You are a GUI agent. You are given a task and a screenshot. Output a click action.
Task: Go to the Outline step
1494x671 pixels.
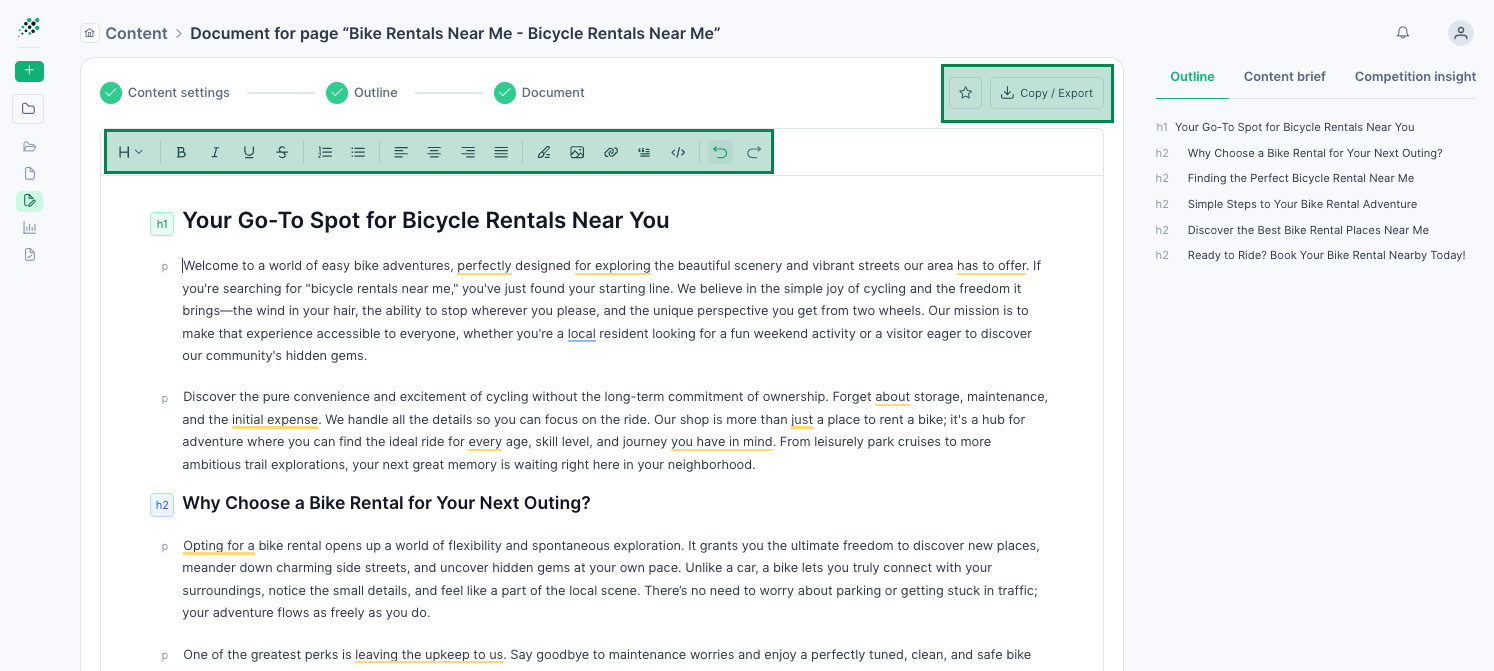[362, 93]
